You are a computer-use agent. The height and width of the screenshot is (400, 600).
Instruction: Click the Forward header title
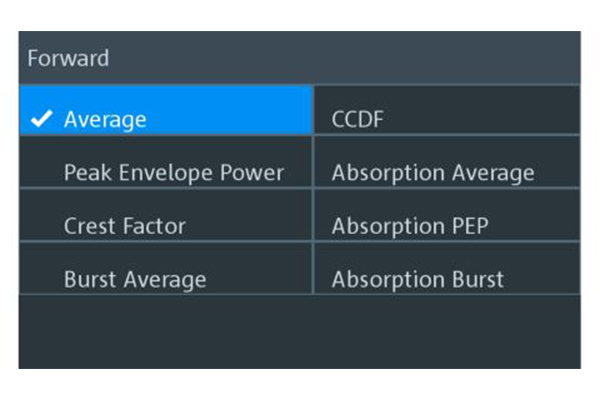pyautogui.click(x=68, y=58)
